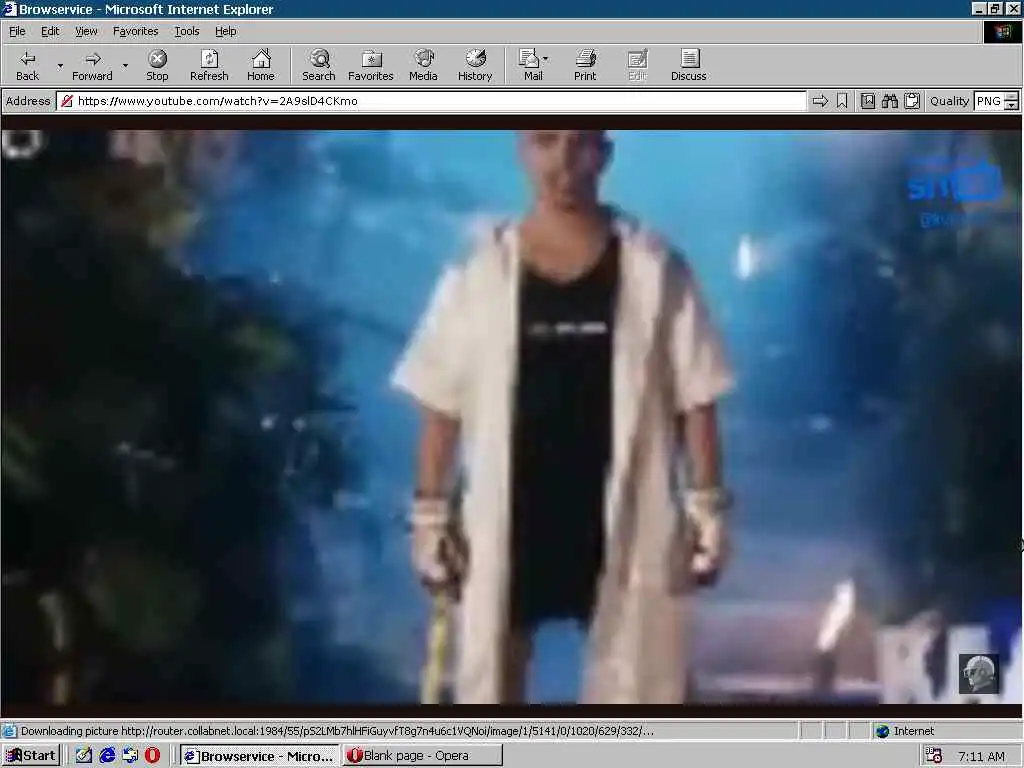Show the History pane
Screen dimensions: 1024x768
(x=475, y=65)
